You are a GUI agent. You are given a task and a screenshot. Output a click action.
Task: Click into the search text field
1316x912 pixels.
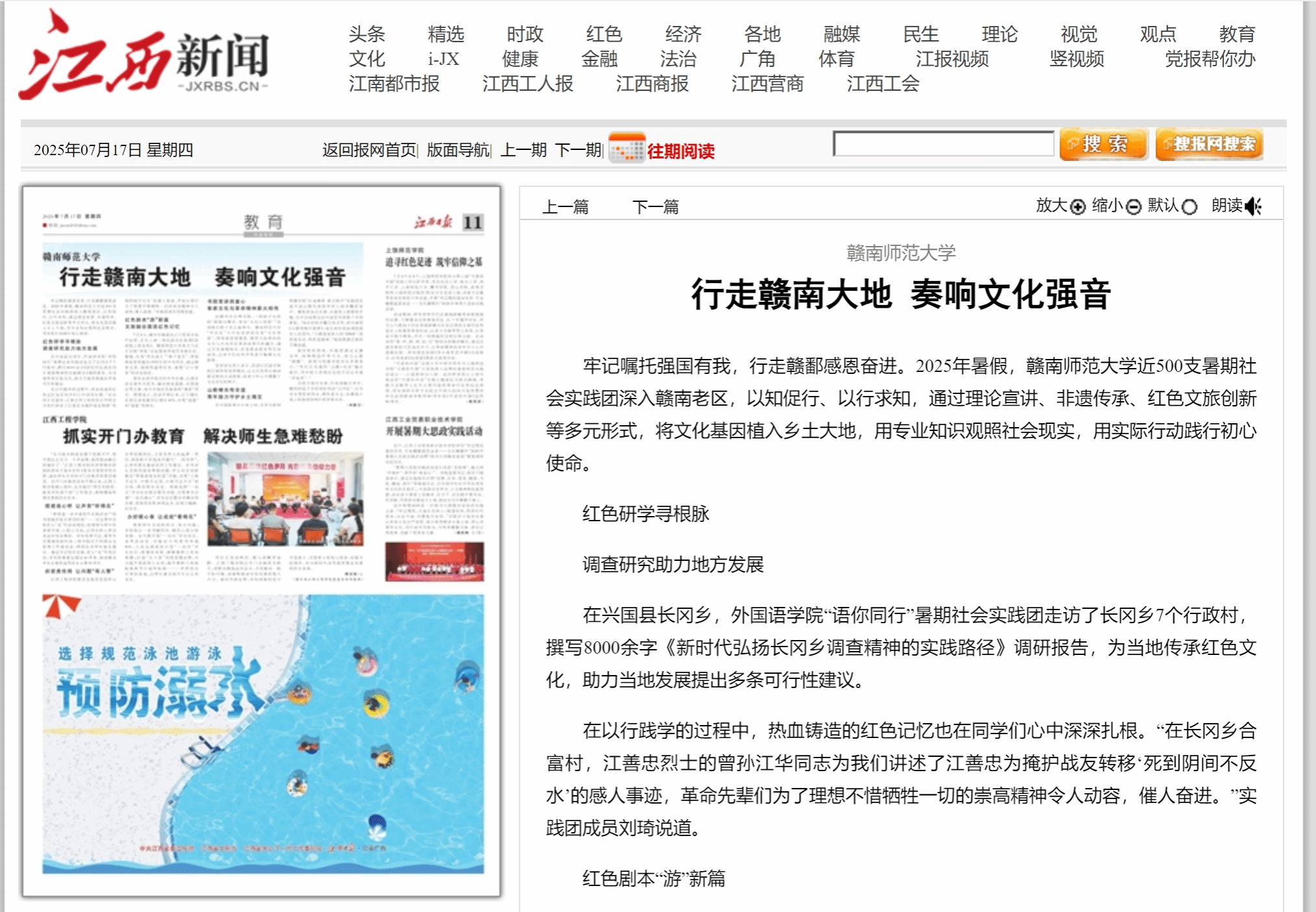[x=943, y=144]
